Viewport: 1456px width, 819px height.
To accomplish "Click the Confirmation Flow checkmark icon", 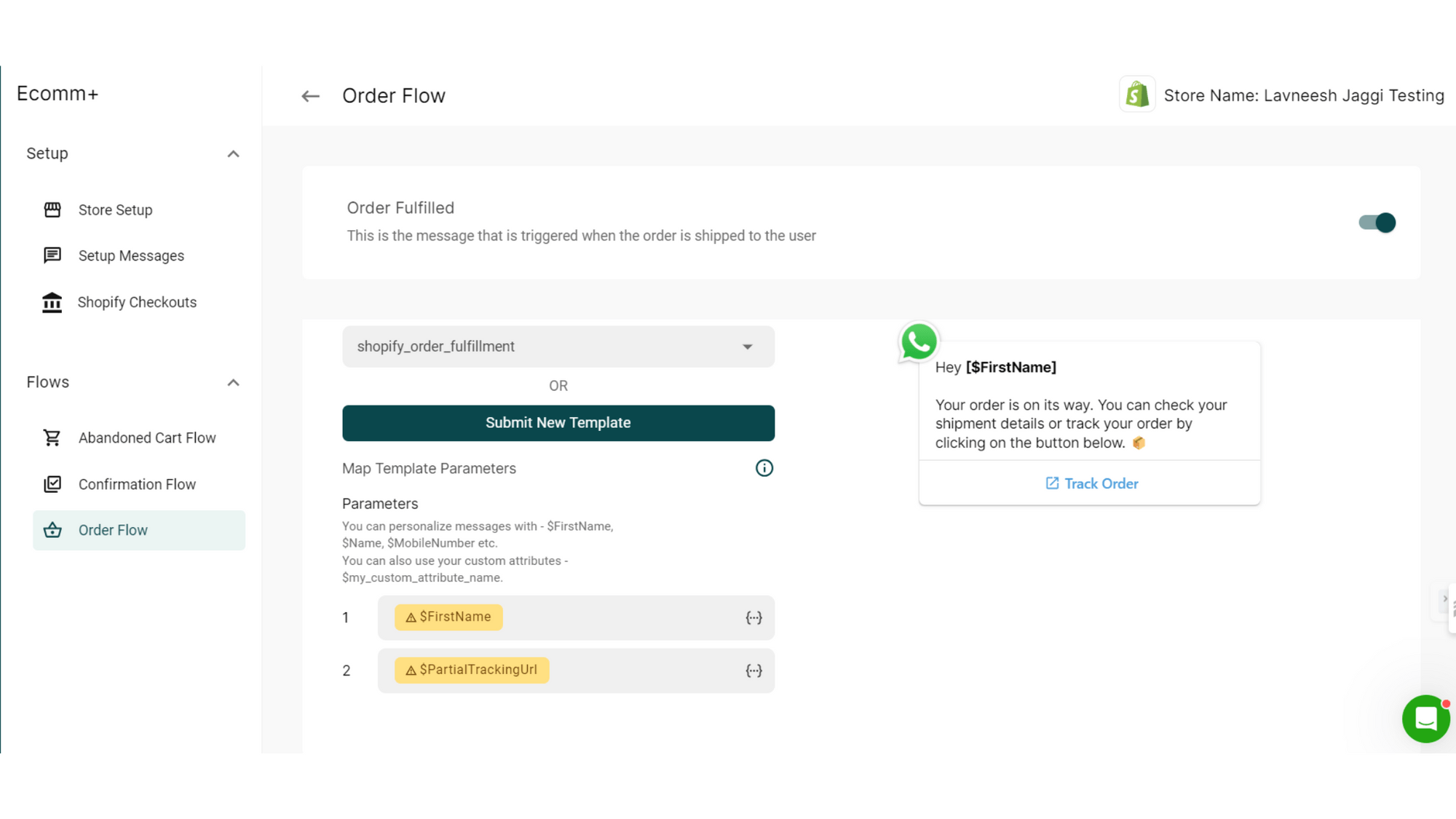I will 52,483.
